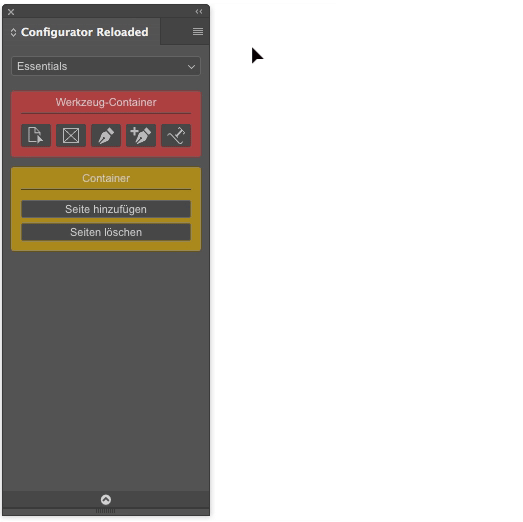This screenshot has width=523, height=522.
Task: Select the Convert Direction Point tool
Action: pyautogui.click(x=176, y=135)
